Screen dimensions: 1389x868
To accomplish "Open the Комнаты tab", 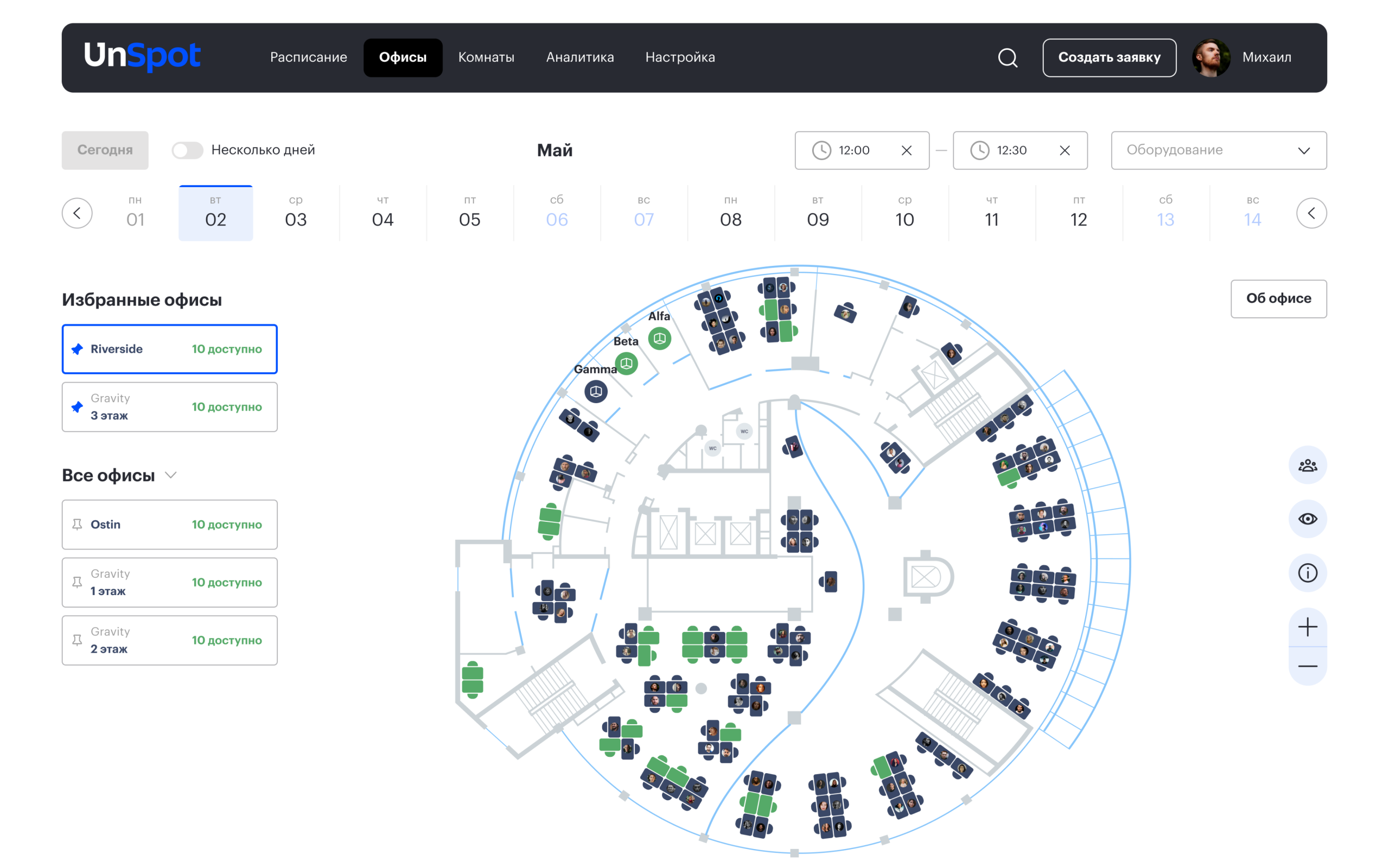I will point(486,58).
